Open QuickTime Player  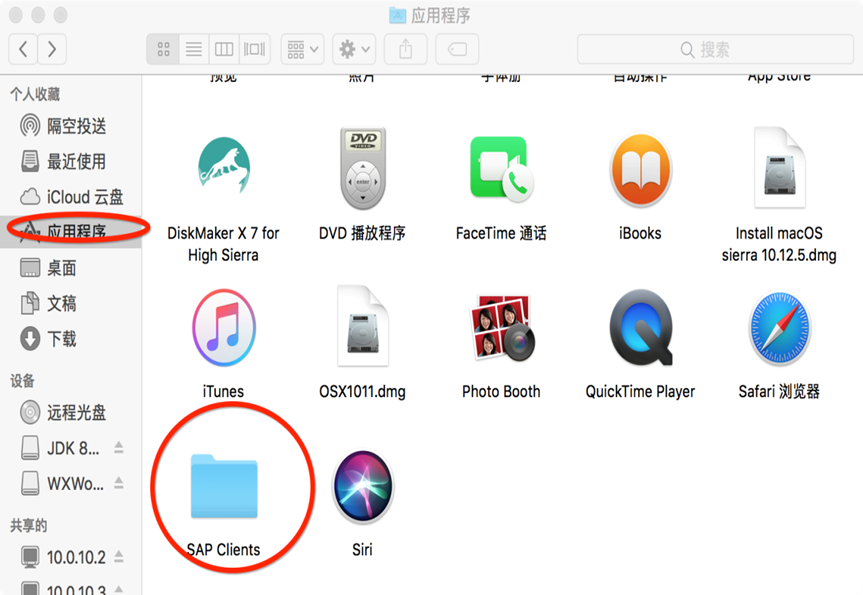pos(640,327)
